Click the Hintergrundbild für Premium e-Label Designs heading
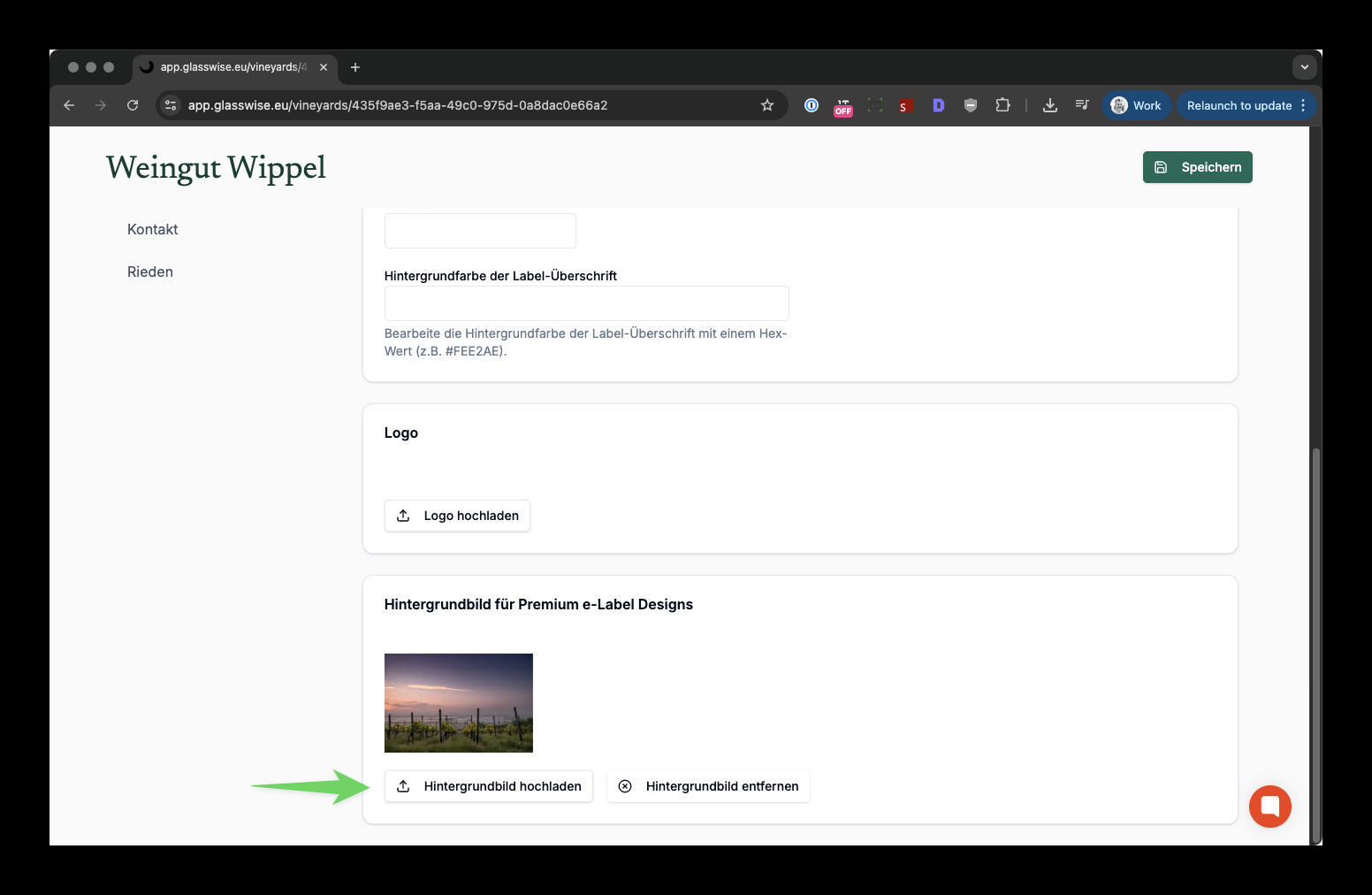1372x895 pixels. tap(538, 604)
